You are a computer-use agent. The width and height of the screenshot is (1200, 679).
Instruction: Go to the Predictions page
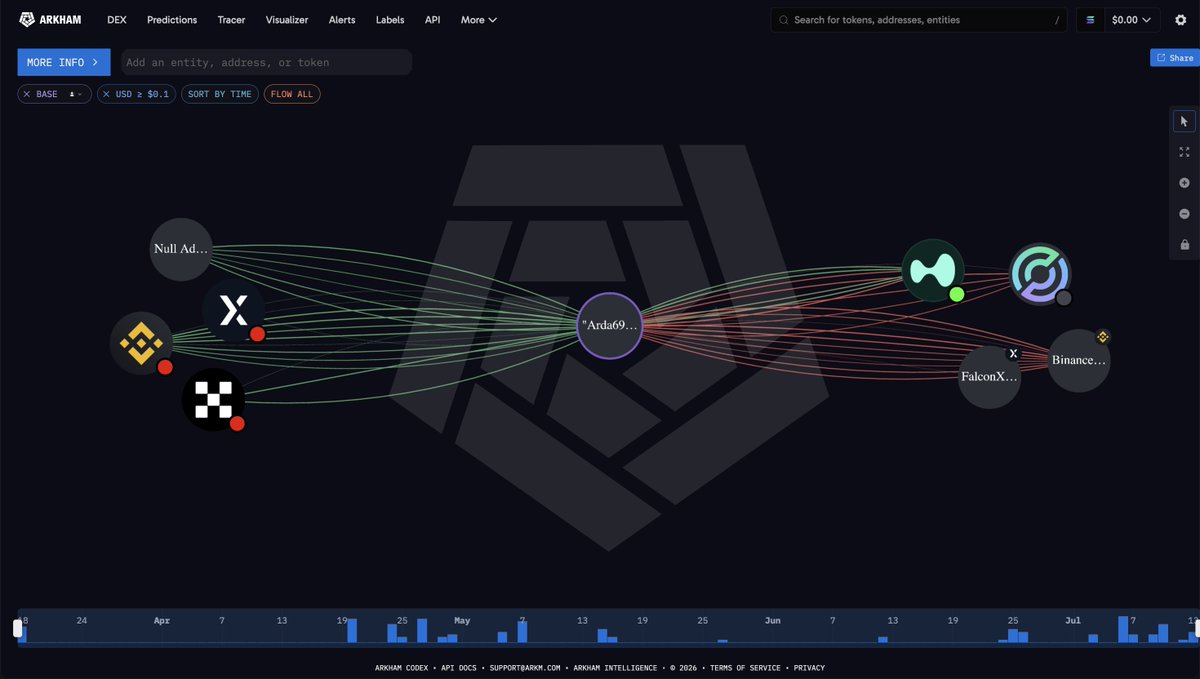click(172, 20)
